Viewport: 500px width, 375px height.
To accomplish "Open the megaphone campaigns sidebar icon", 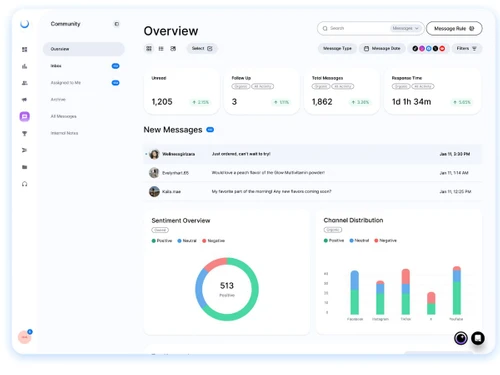I will pos(24,100).
